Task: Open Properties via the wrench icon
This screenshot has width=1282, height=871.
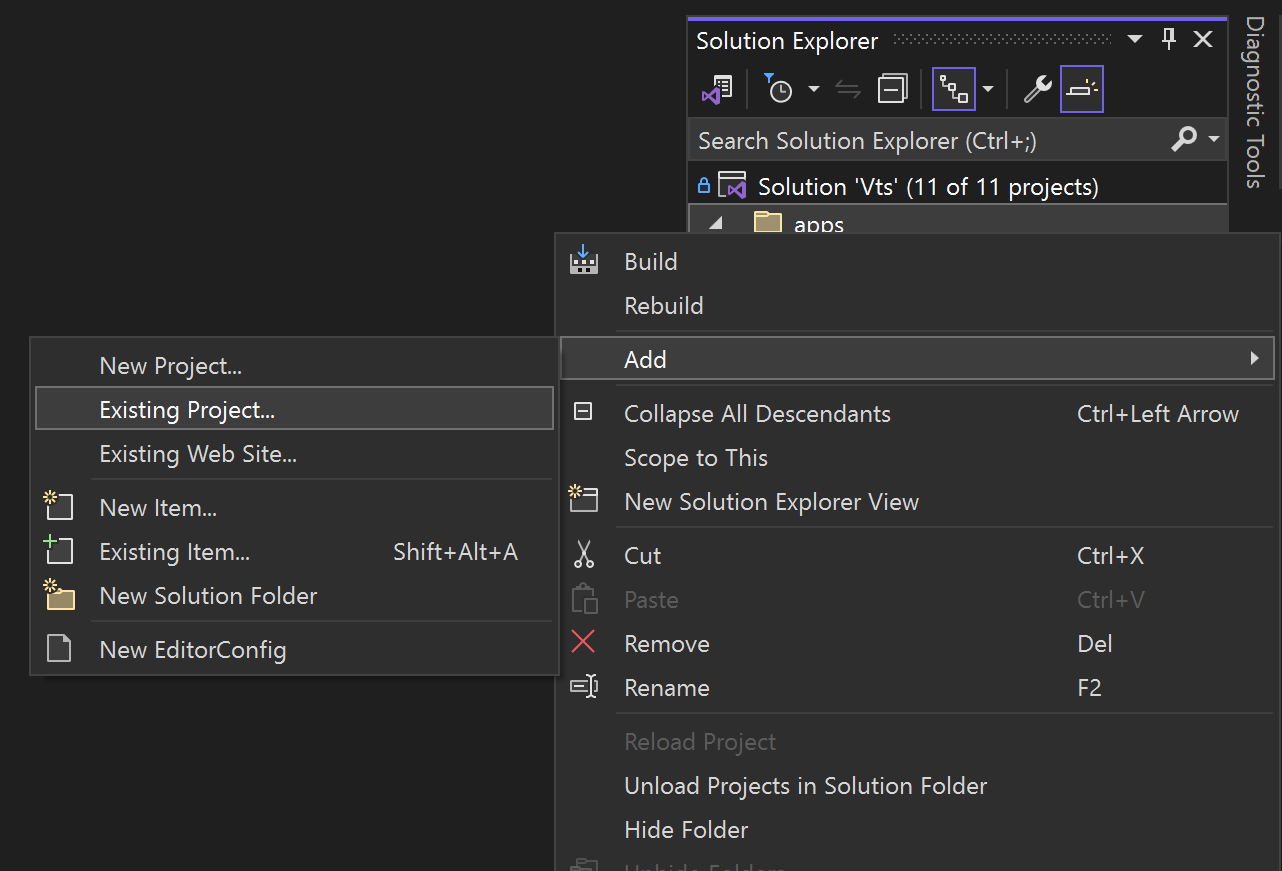Action: pyautogui.click(x=1037, y=90)
